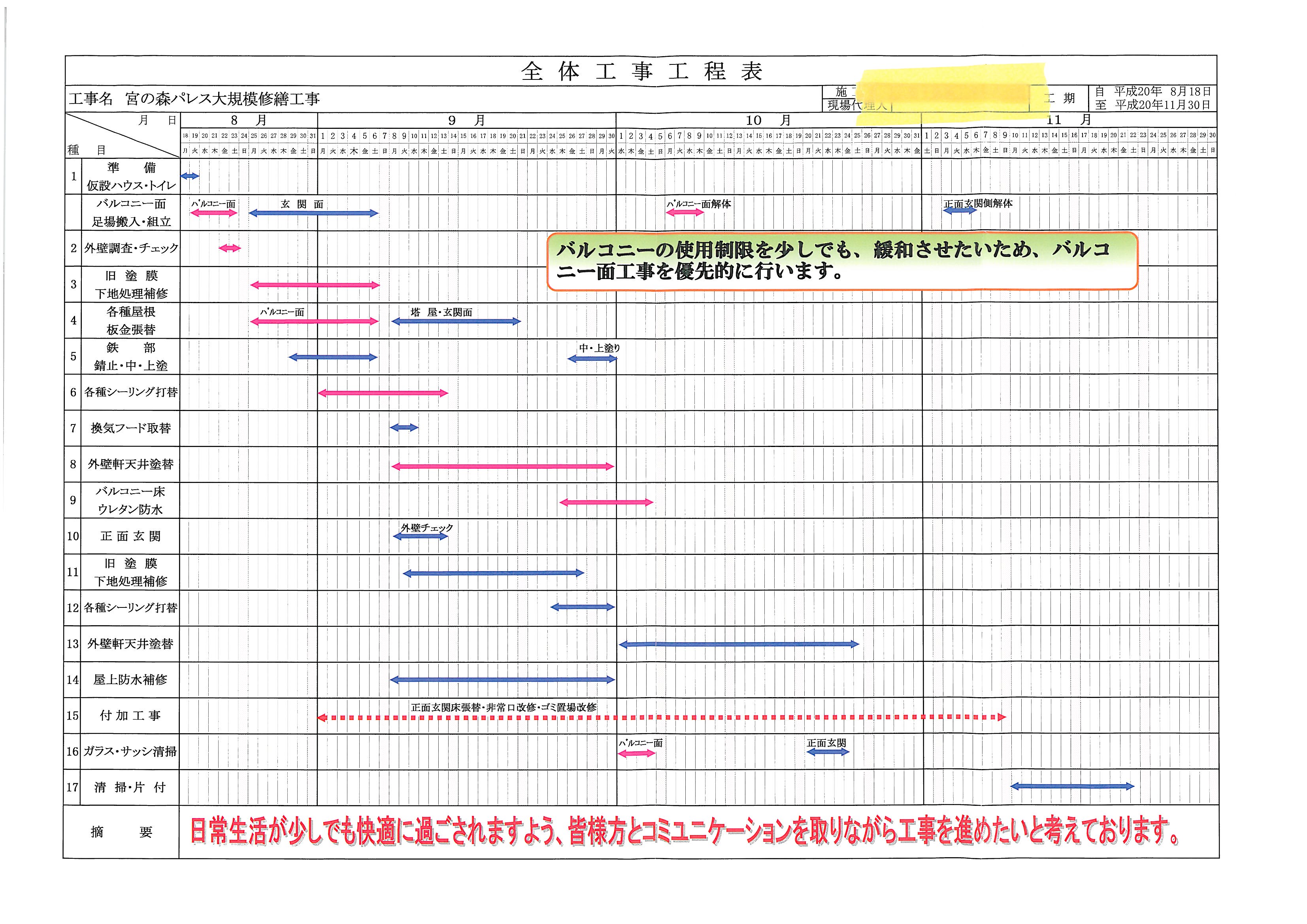Click the 摘要 label cell

[121, 832]
